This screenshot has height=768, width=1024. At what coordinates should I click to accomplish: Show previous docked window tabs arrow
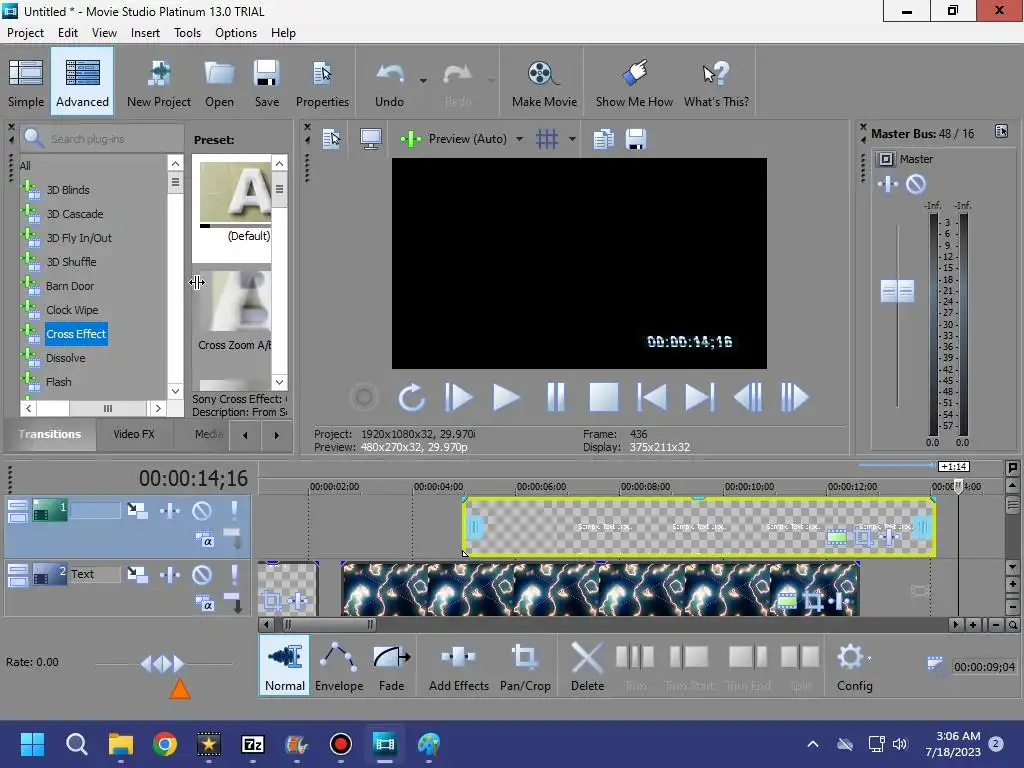(x=245, y=435)
